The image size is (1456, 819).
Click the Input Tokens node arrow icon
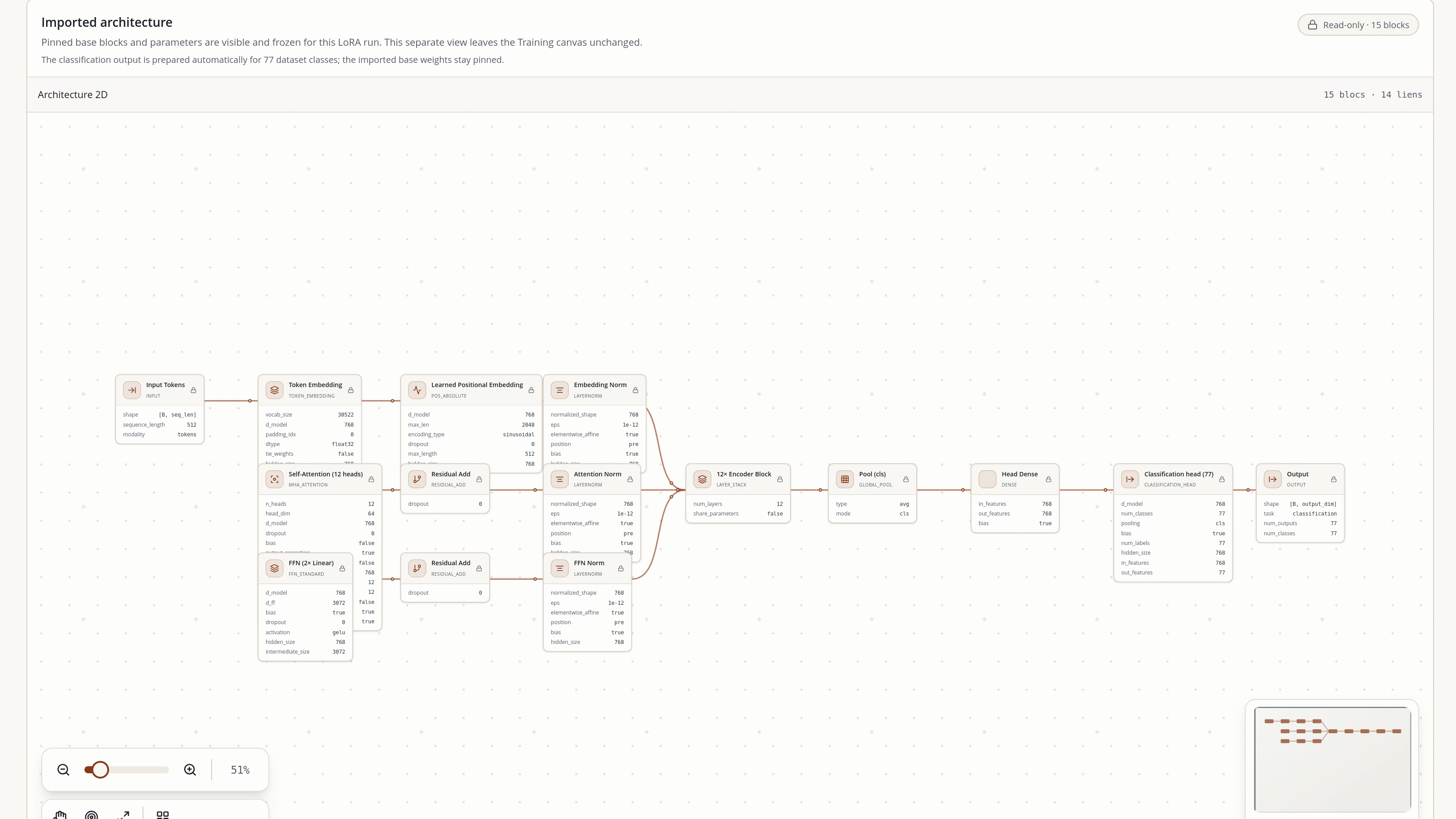point(132,390)
